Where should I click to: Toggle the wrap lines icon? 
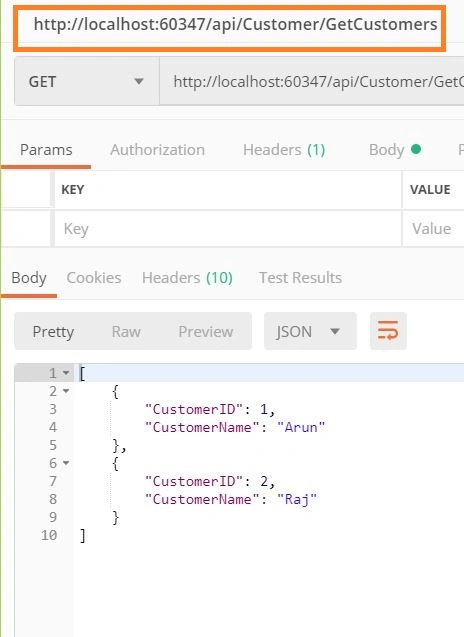point(388,331)
